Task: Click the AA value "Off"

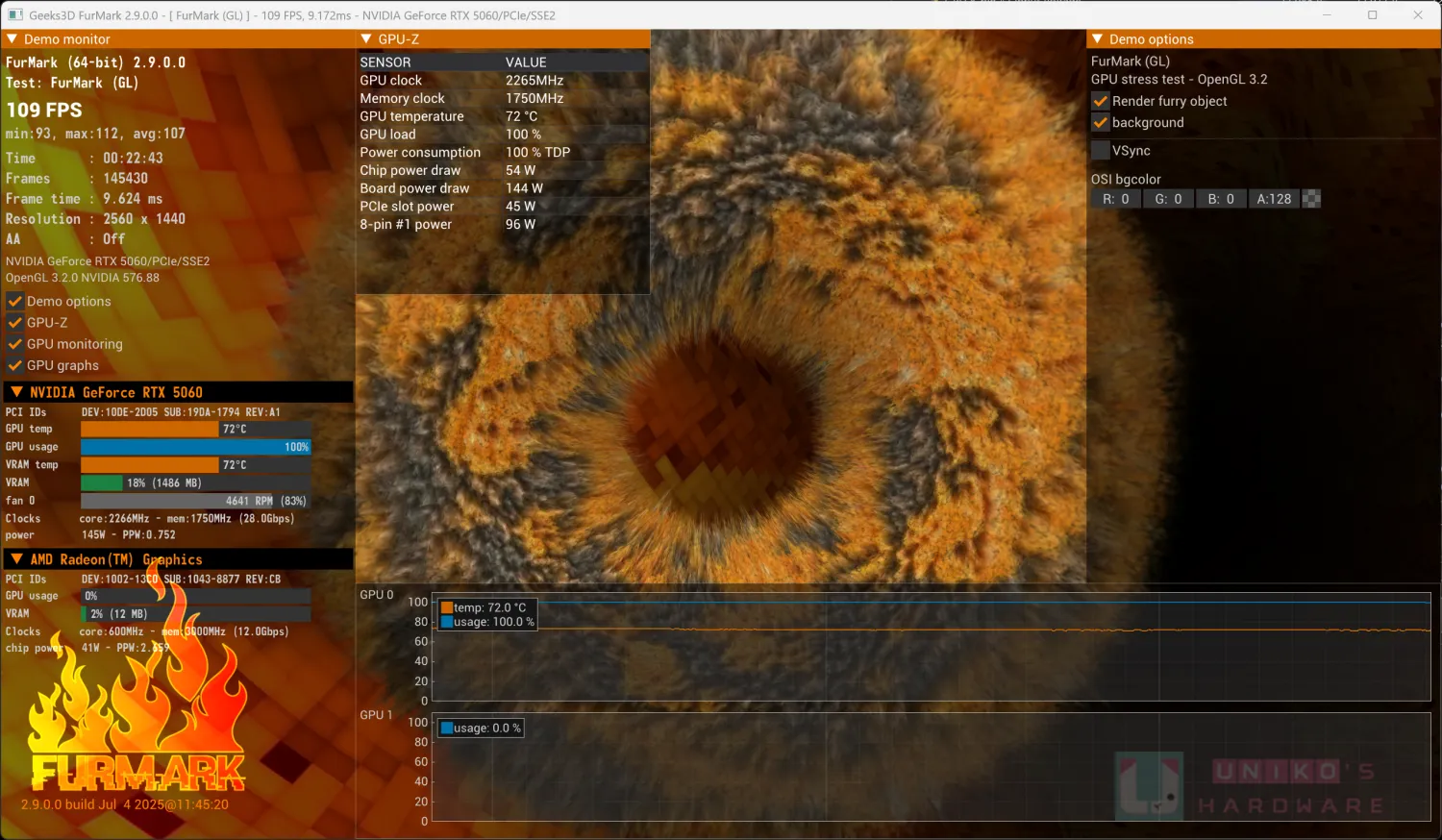Action: (113, 239)
